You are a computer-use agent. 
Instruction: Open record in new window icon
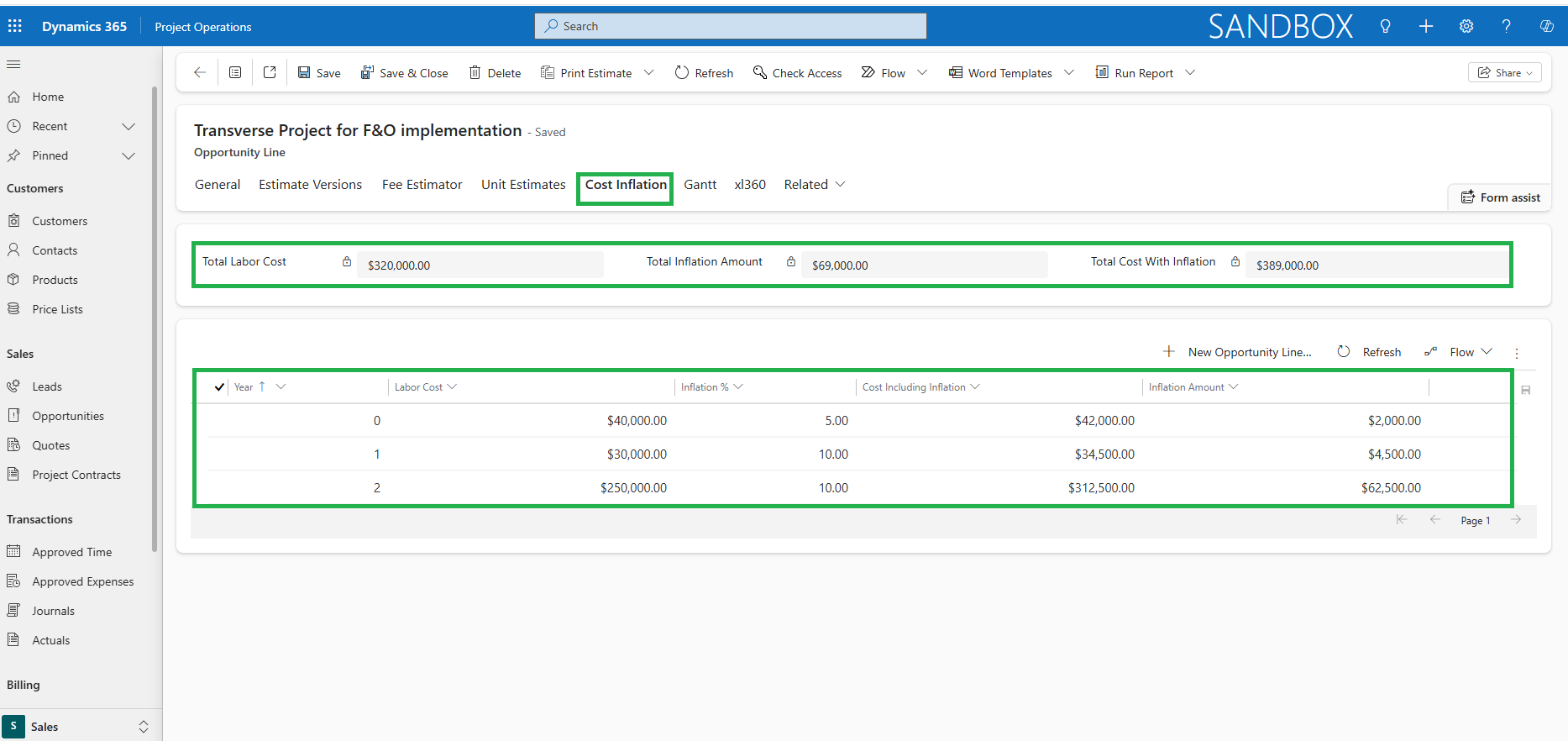coord(270,73)
